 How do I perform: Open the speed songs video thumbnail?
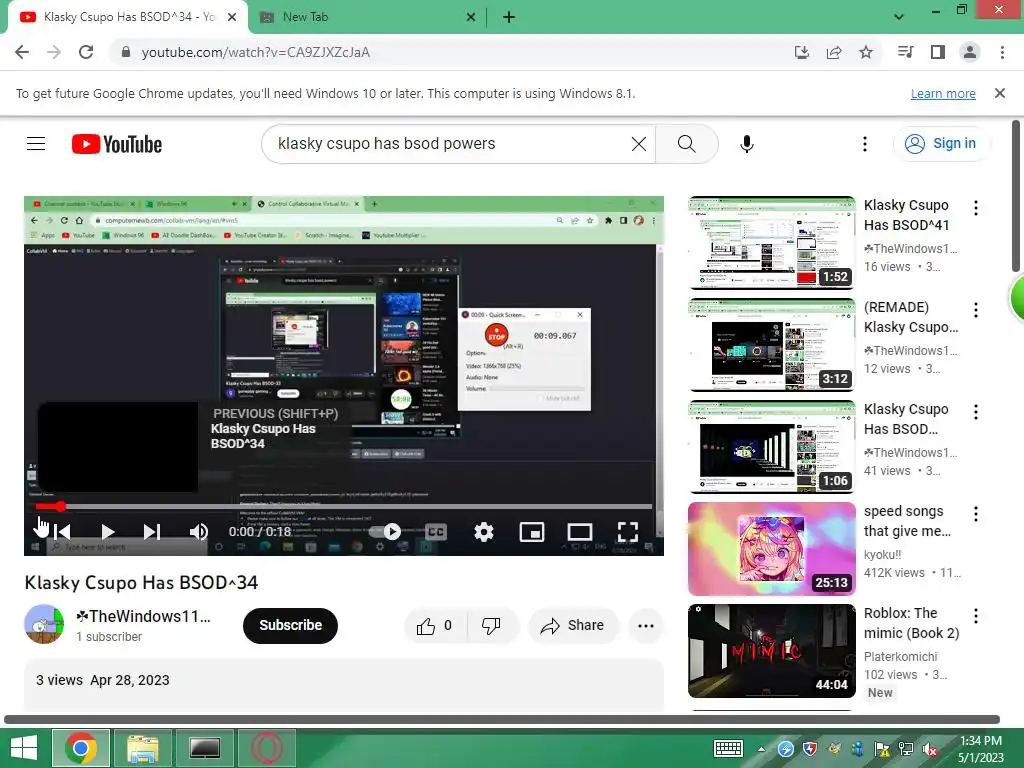point(772,549)
